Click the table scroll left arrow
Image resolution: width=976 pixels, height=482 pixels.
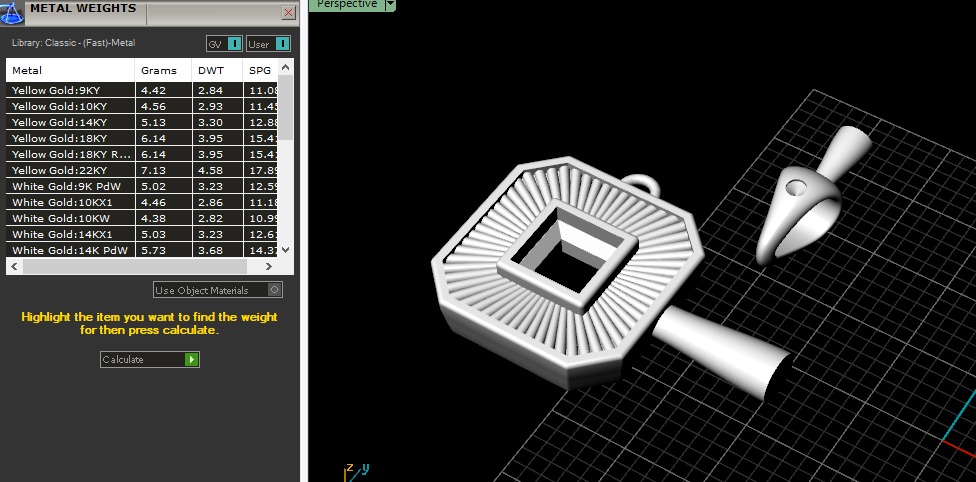[14, 266]
